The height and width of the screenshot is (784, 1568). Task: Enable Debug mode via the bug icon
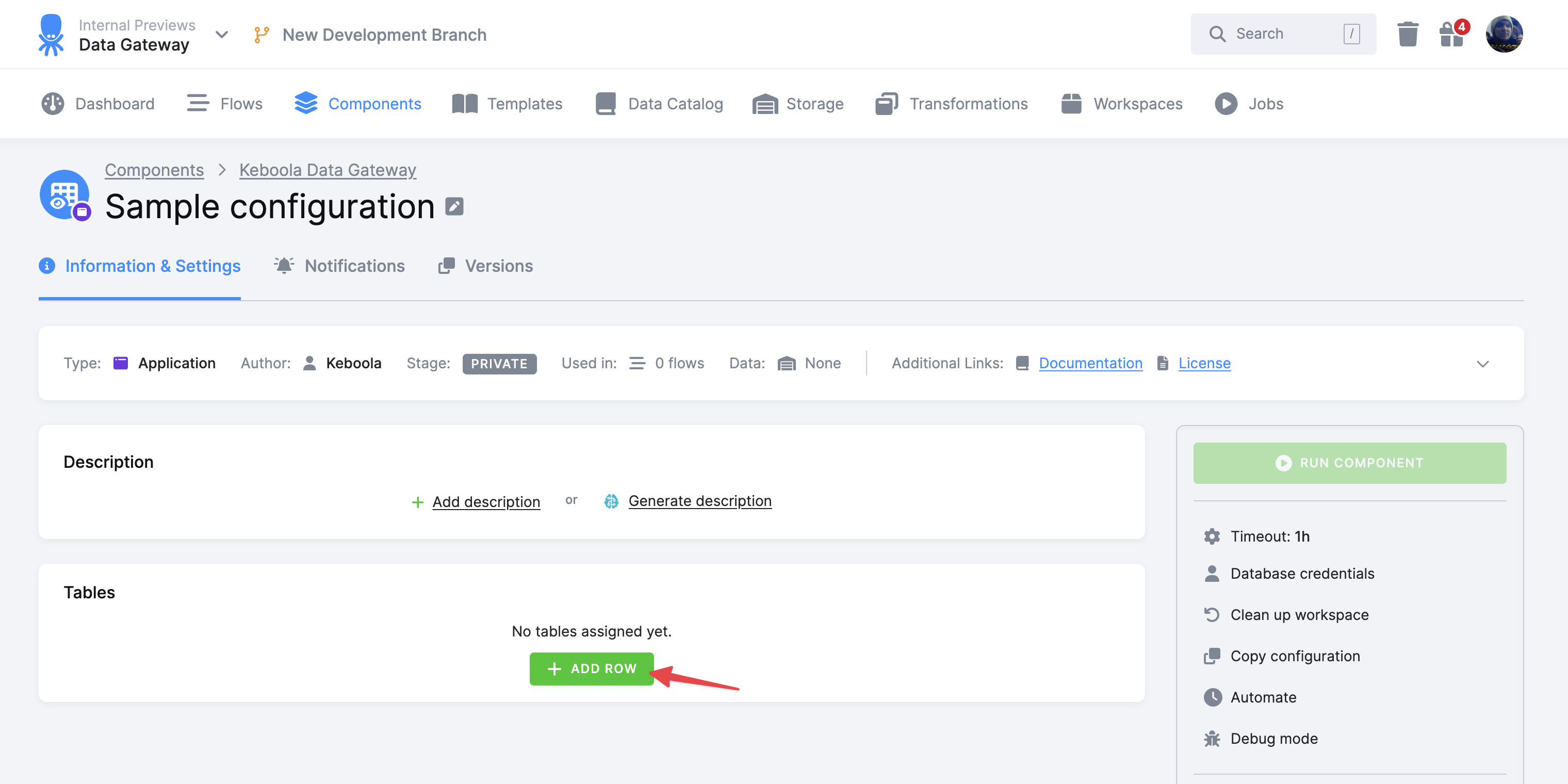1212,738
